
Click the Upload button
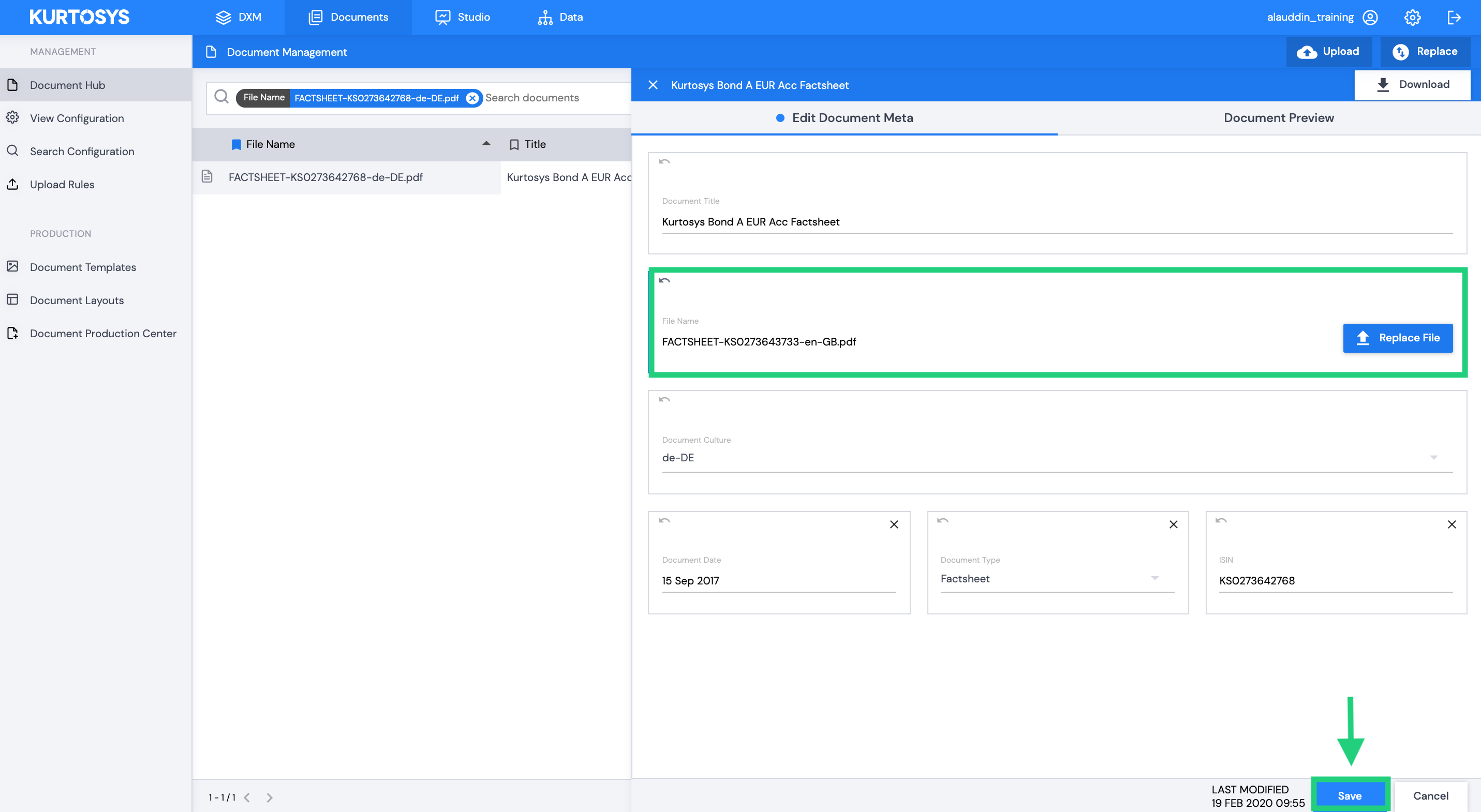[x=1329, y=52]
